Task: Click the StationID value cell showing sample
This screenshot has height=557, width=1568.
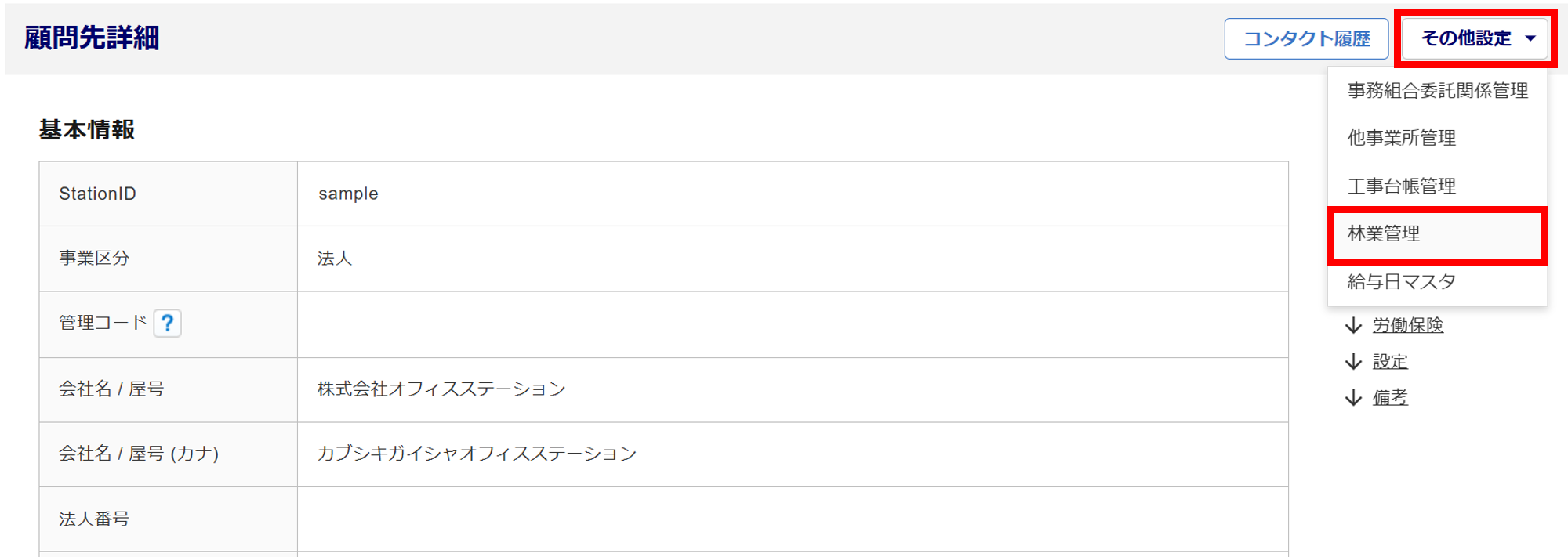Action: click(348, 194)
